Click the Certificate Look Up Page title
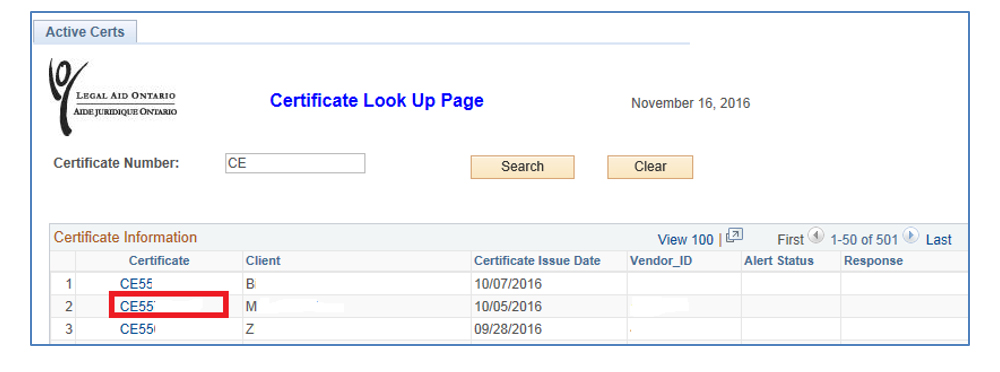This screenshot has height=372, width=1000. click(x=376, y=101)
